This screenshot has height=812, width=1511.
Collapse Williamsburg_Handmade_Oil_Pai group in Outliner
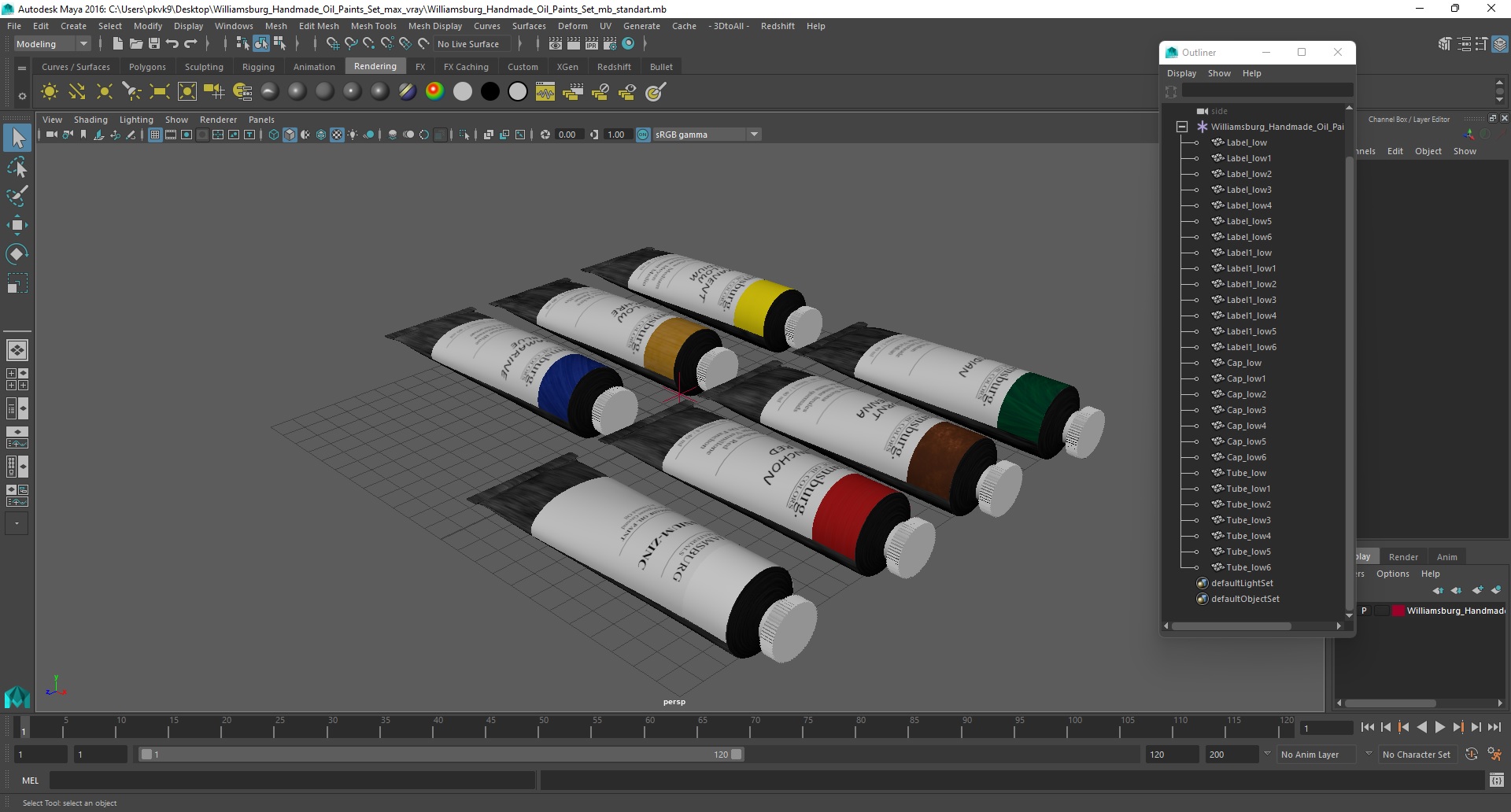click(1182, 127)
